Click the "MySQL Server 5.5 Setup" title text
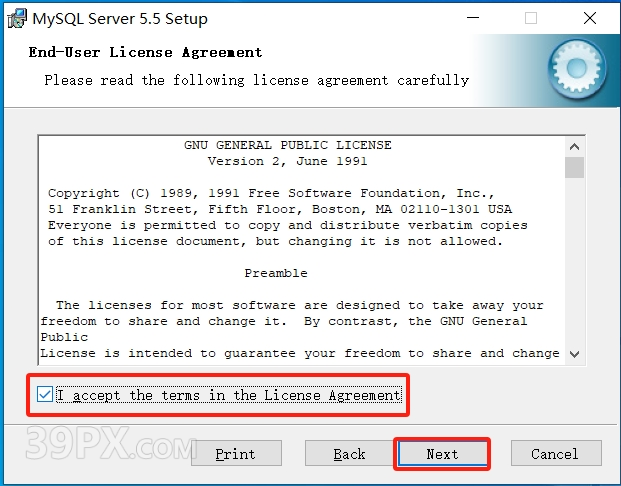This screenshot has height=486, width=621. click(121, 18)
